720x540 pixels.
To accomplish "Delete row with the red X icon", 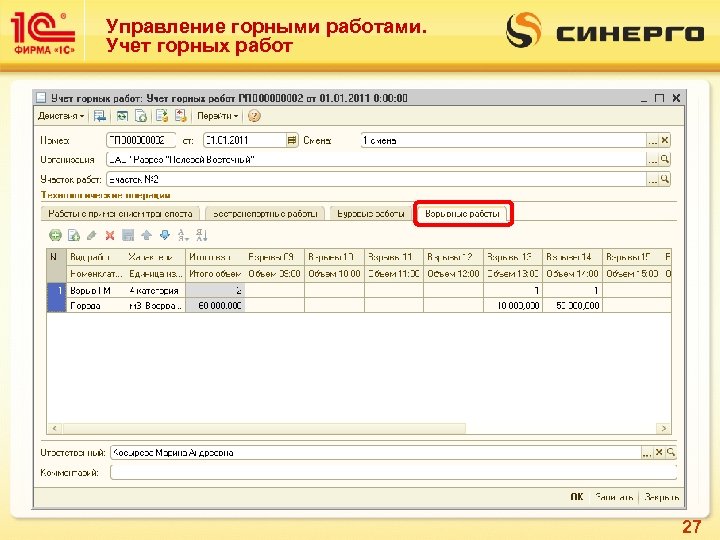I will click(x=110, y=236).
